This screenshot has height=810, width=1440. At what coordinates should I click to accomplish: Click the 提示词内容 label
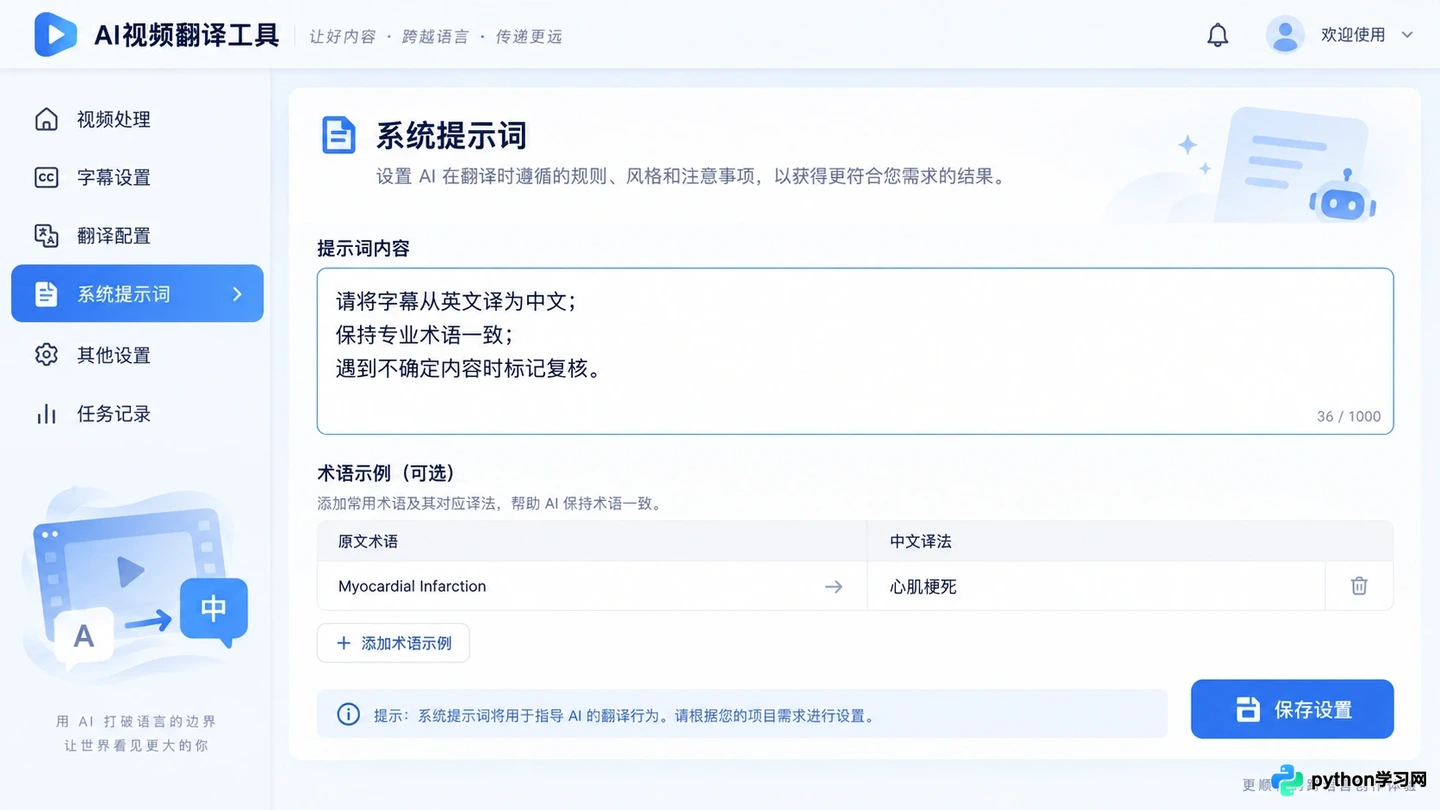(363, 248)
